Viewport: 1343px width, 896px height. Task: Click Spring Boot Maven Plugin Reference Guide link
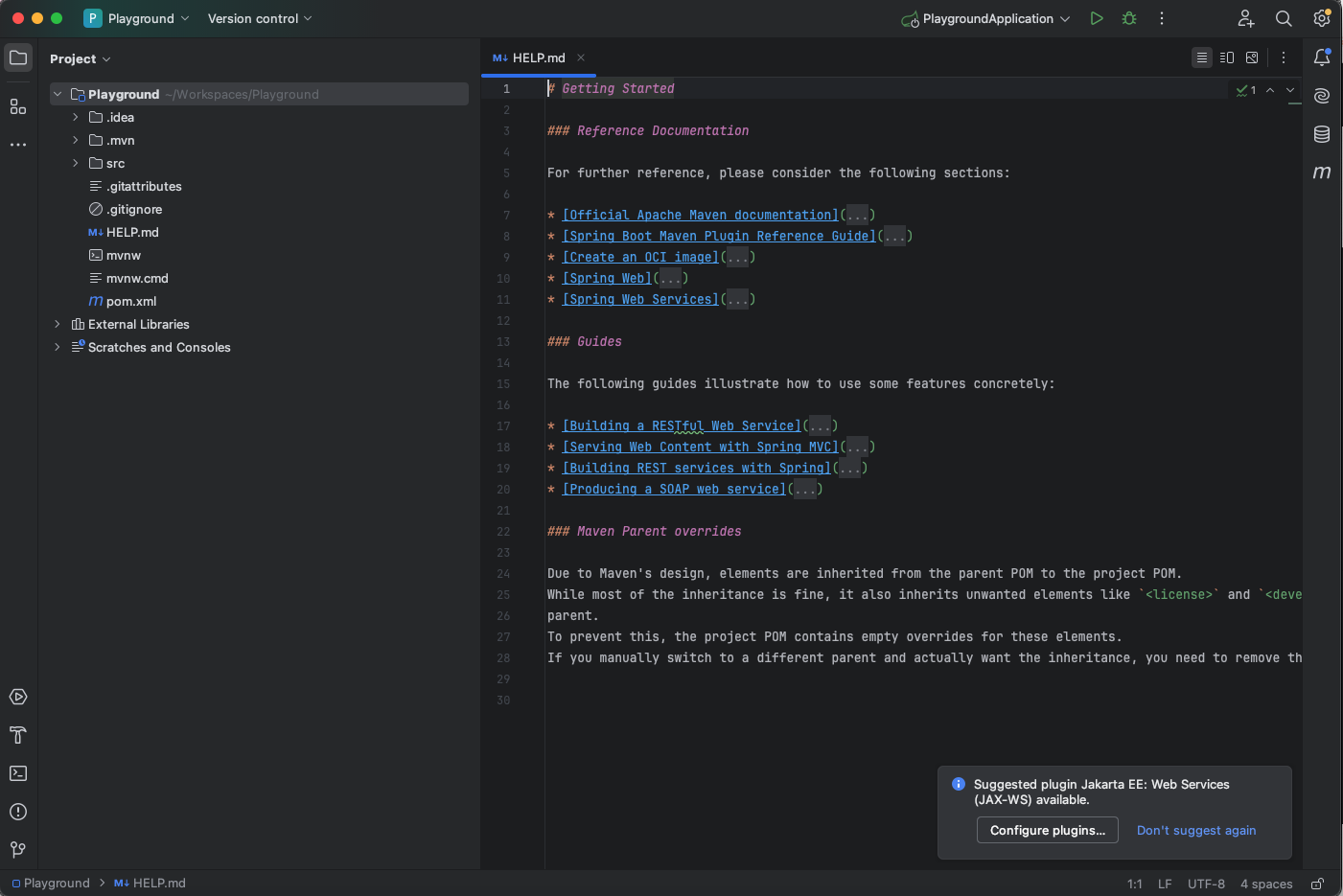[x=719, y=236]
